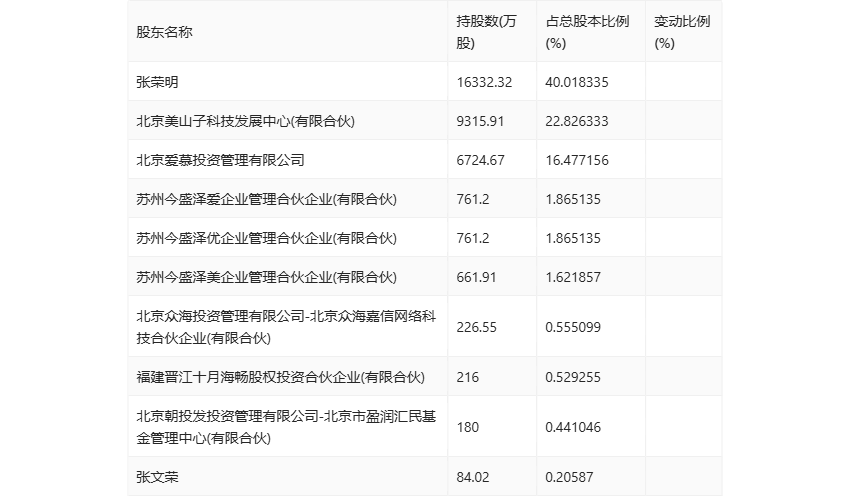Select the percentage 16.477156
The height and width of the screenshot is (496, 850).
577,160
